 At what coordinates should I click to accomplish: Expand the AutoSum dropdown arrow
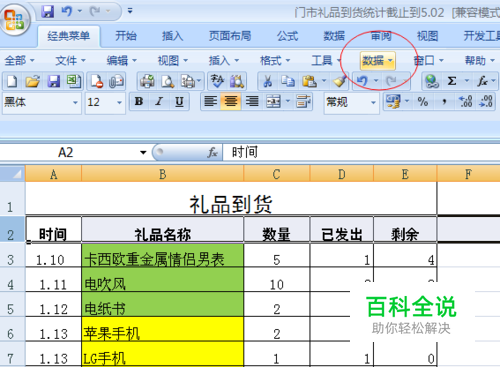tap(467, 81)
